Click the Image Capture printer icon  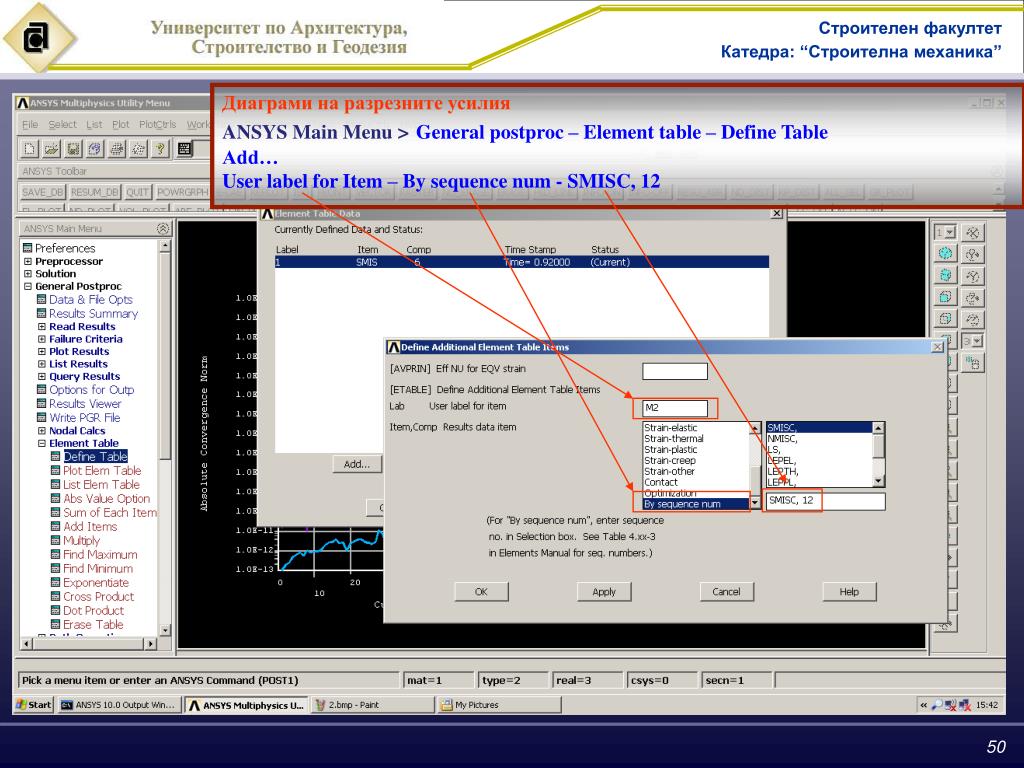click(x=116, y=149)
